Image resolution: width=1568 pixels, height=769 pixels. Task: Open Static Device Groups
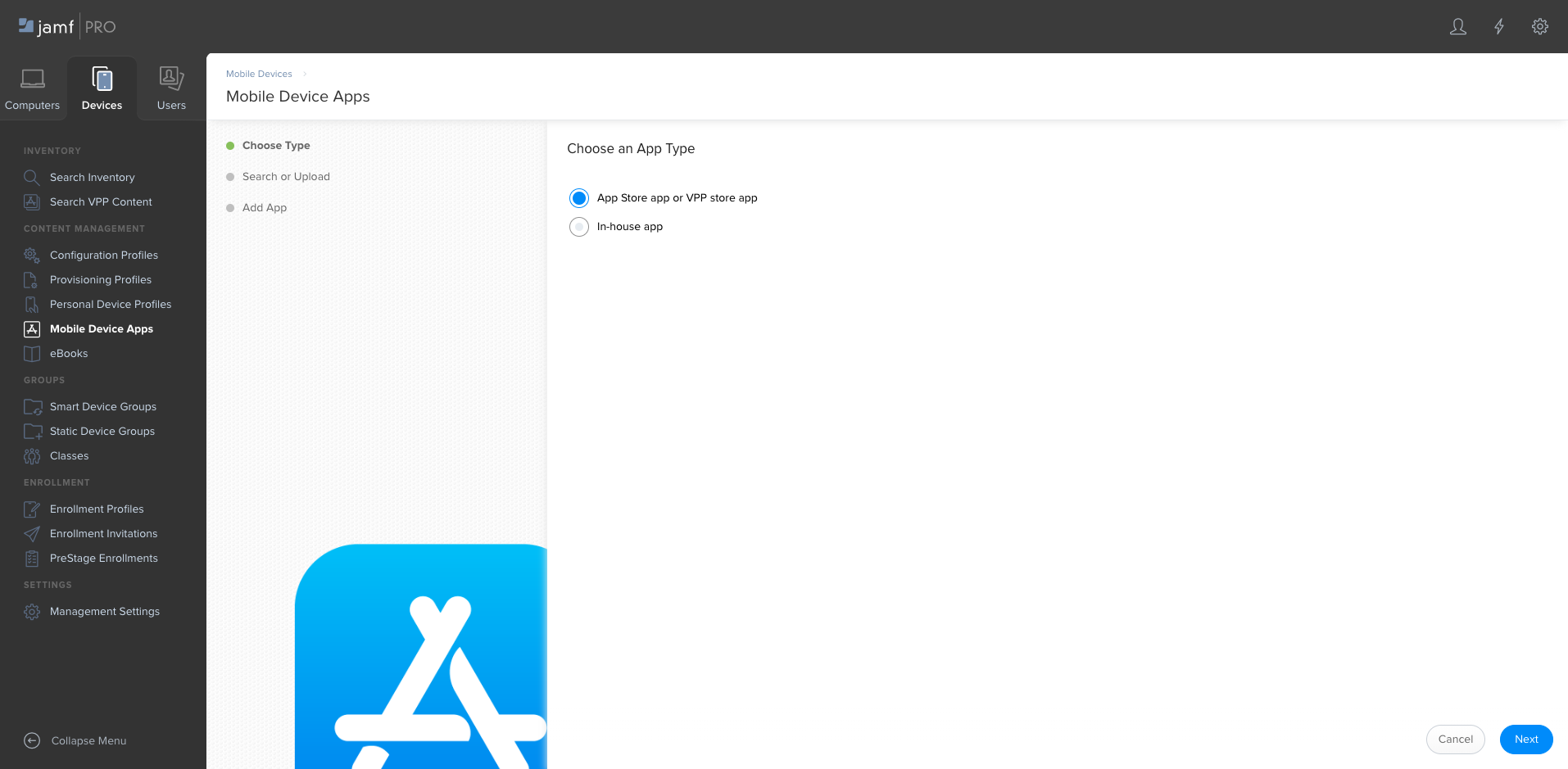click(102, 432)
